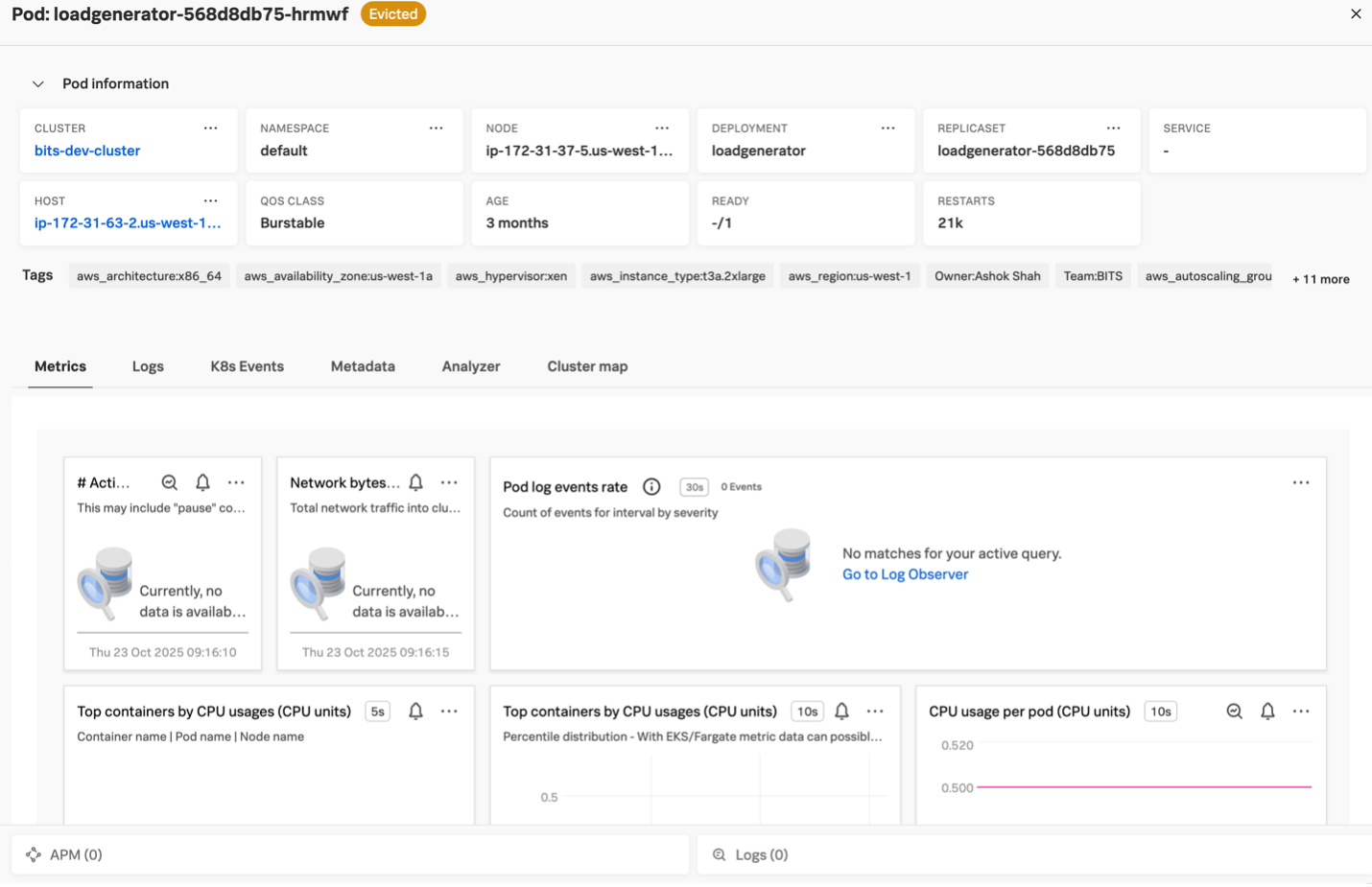Click the info icon beside Pod log events rate
1372x887 pixels.
(x=651, y=486)
